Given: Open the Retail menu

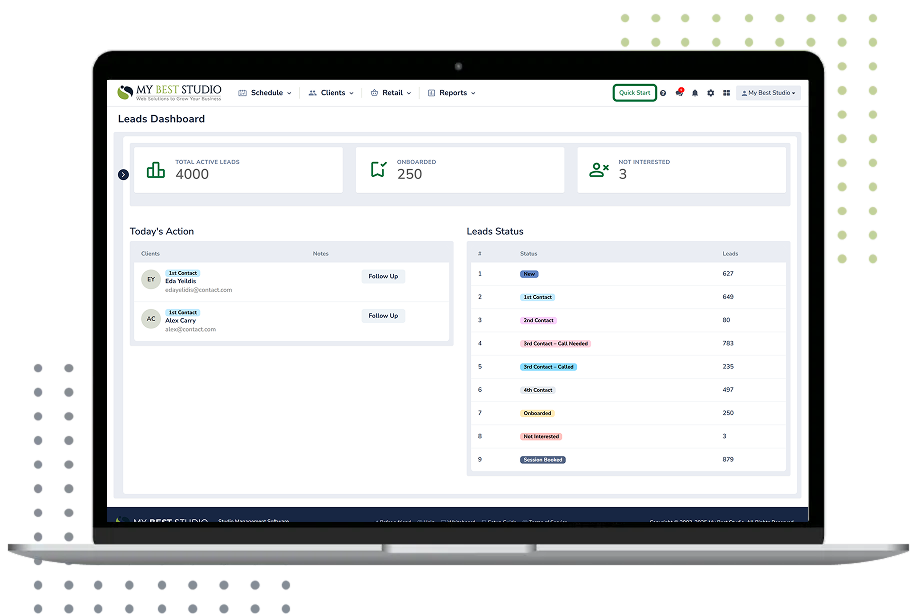Looking at the screenshot, I should 391,93.
